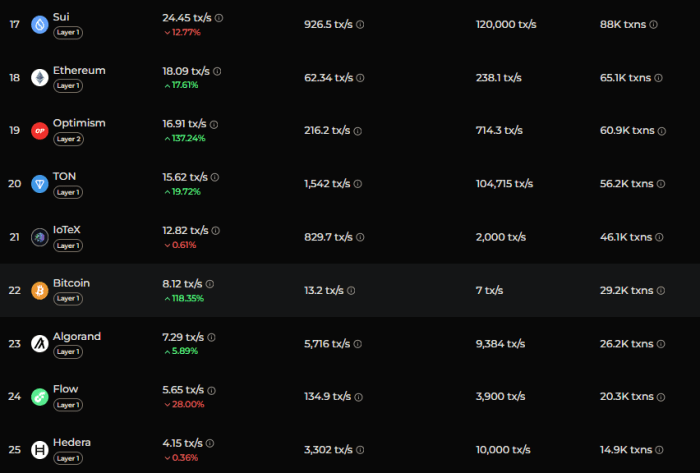Screen dimensions: 700x473
Task: Show info for Optimism 216.2 tx/s
Action: tap(358, 131)
